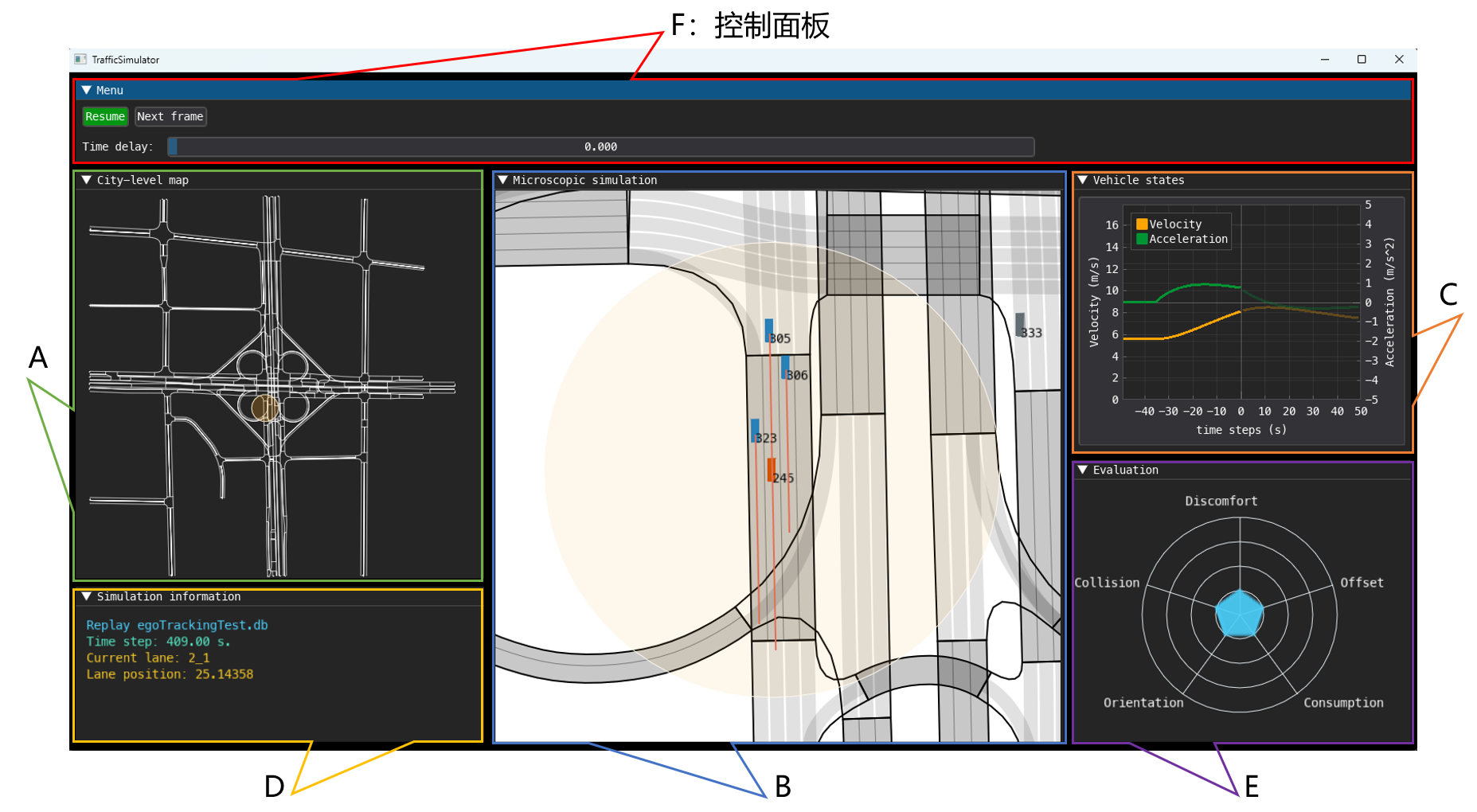Select orange ego vehicle 245
This screenshot has height=812, width=1477.
[x=771, y=470]
